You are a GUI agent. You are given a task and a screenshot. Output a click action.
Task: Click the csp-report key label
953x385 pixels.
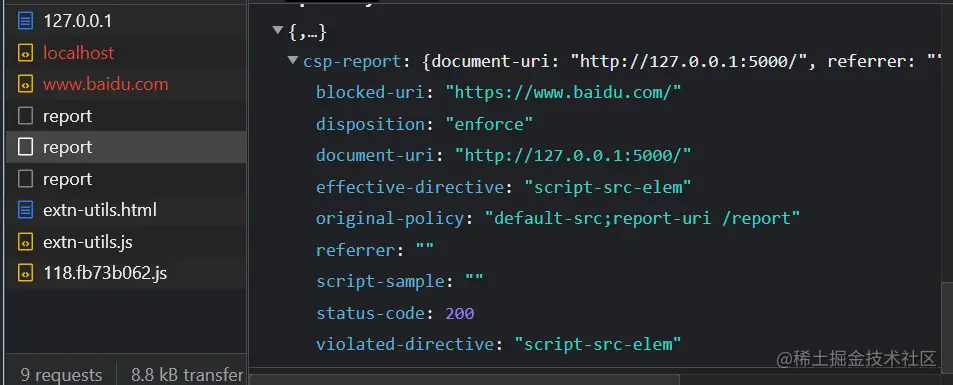352,61
